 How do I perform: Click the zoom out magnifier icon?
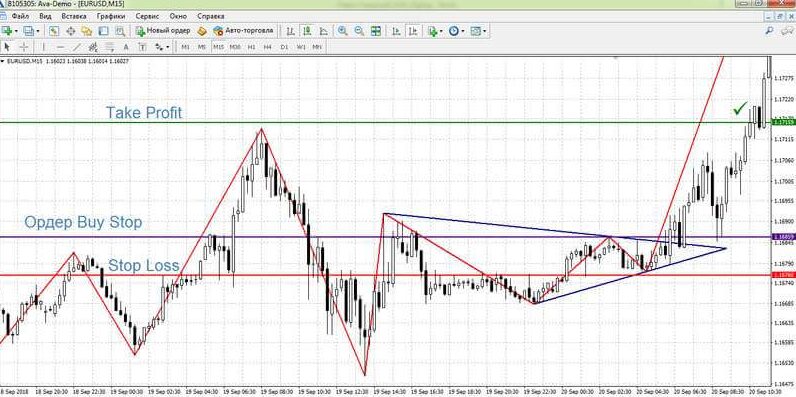[359, 31]
